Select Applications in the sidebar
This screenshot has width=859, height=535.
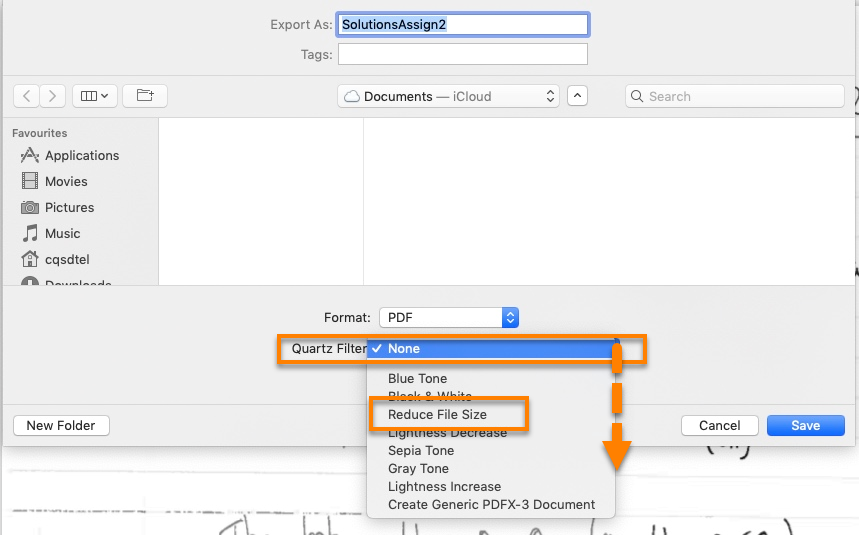click(x=81, y=155)
